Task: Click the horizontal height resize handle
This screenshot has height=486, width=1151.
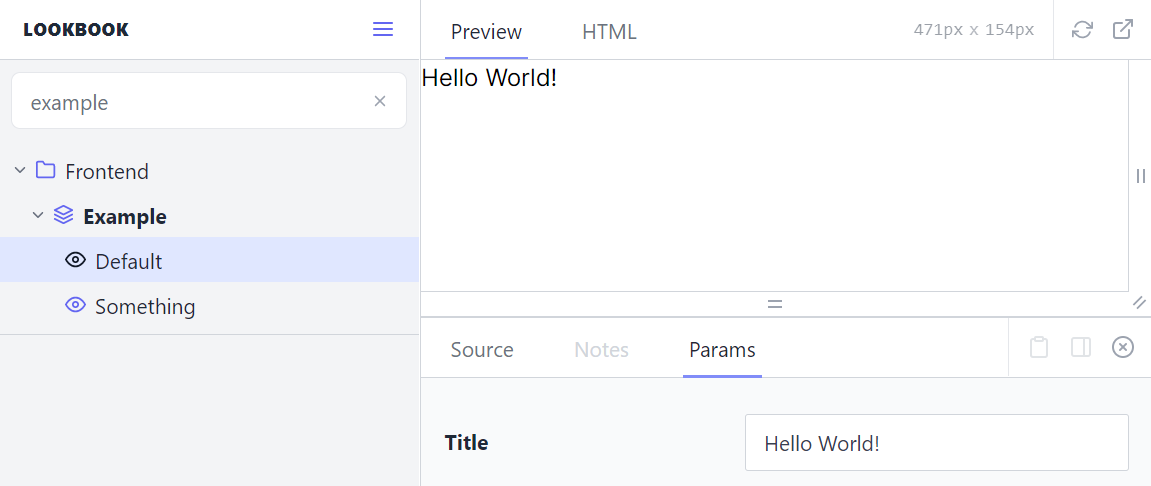Action: [774, 303]
